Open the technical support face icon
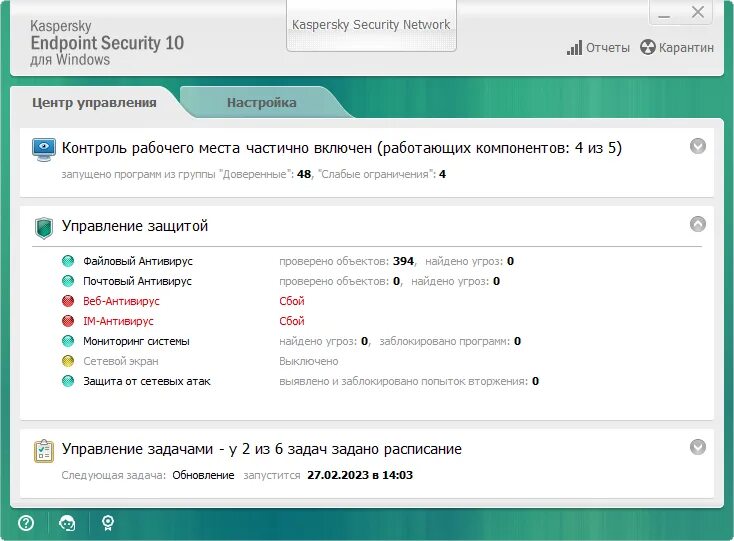Screen dimensions: 734x541 67,523
